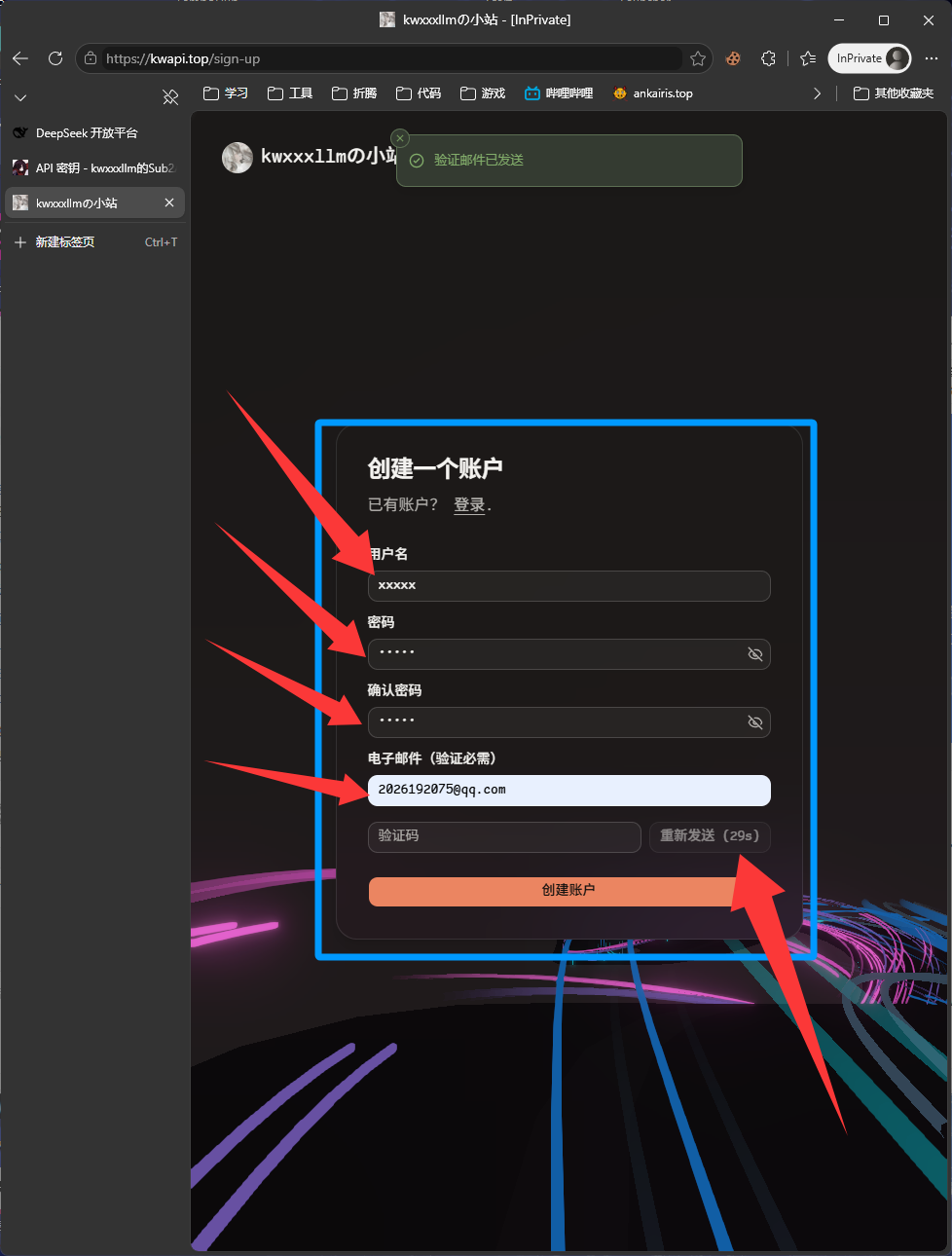Open the Settings and more ellipsis menu
This screenshot has width=952, height=1256.
[x=932, y=58]
